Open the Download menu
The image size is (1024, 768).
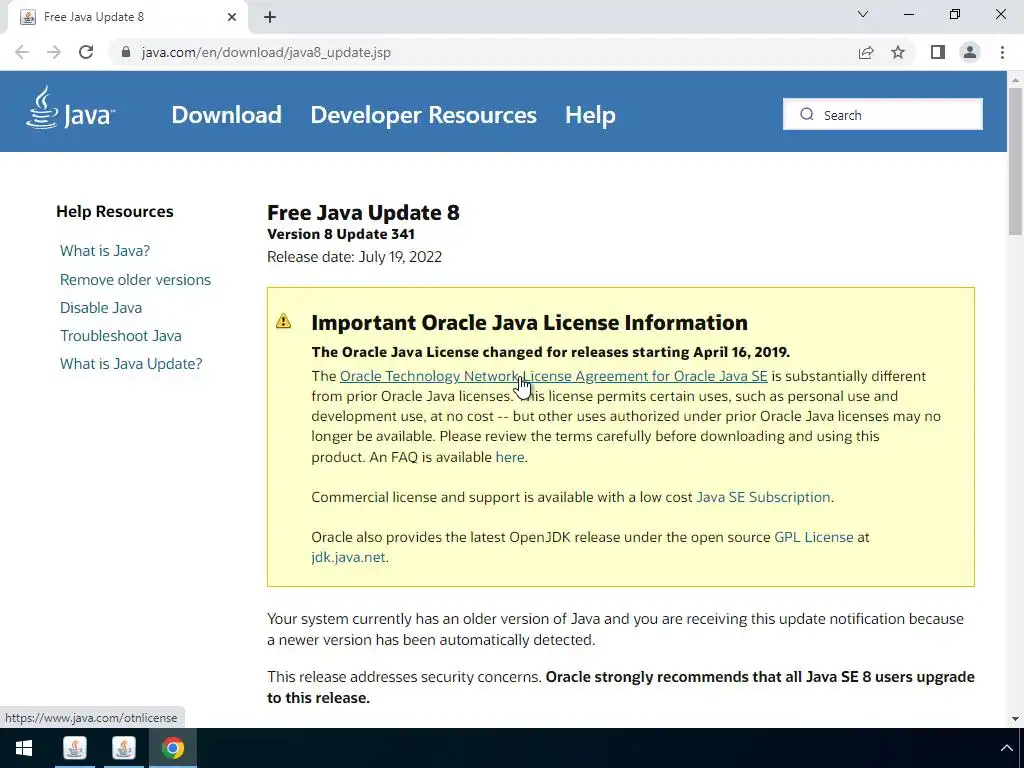(x=226, y=115)
